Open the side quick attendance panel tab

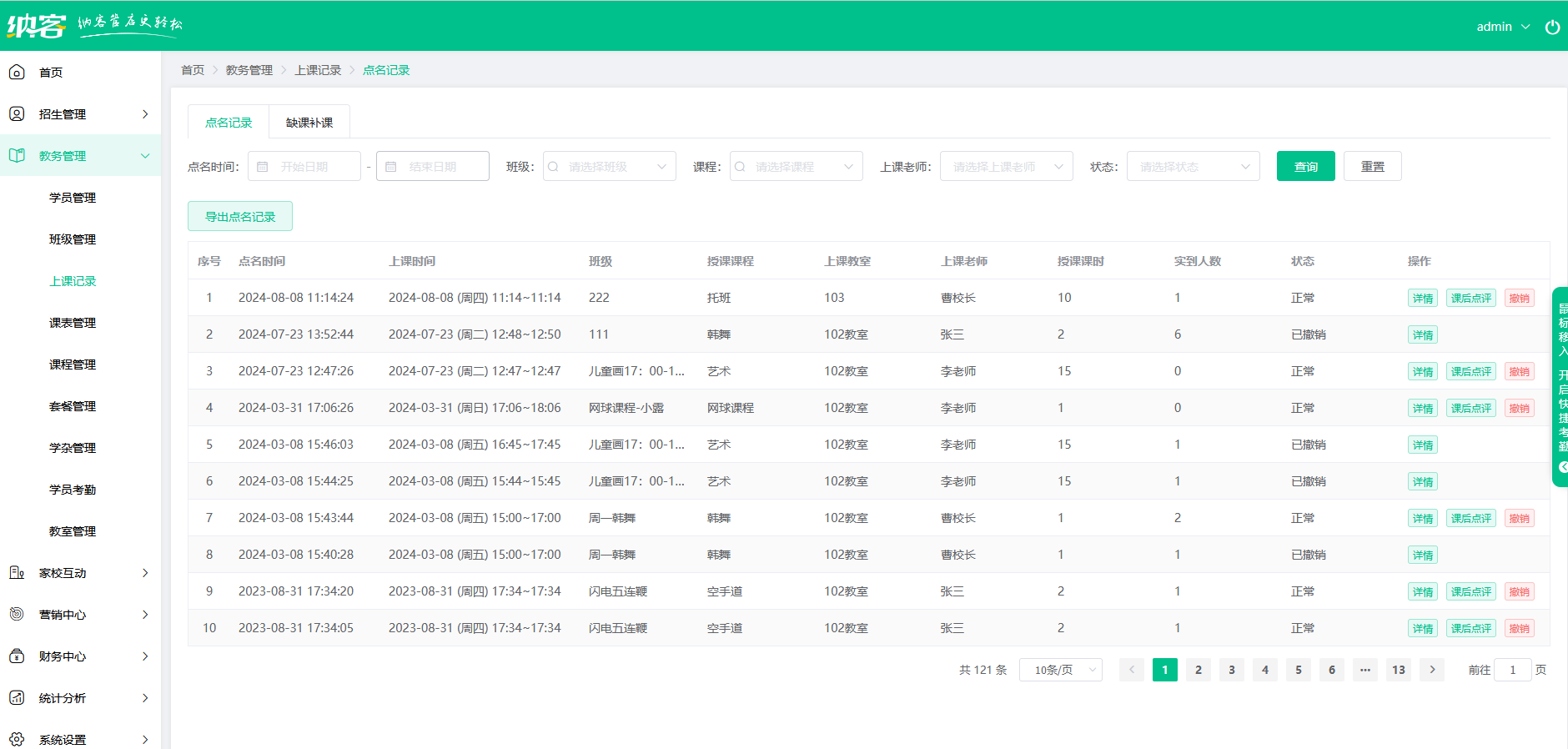coord(1560,386)
